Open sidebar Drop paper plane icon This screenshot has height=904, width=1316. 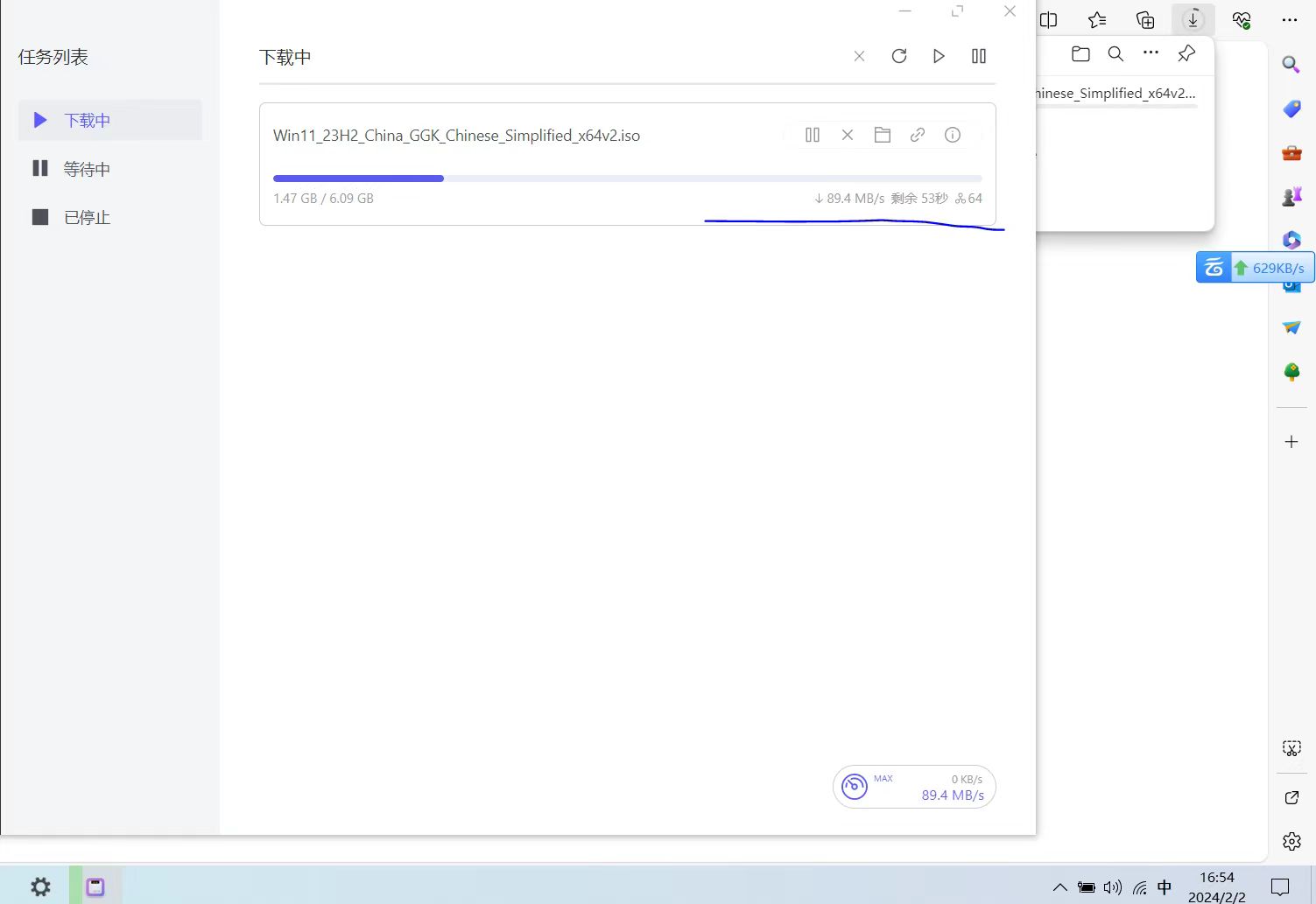coord(1291,327)
